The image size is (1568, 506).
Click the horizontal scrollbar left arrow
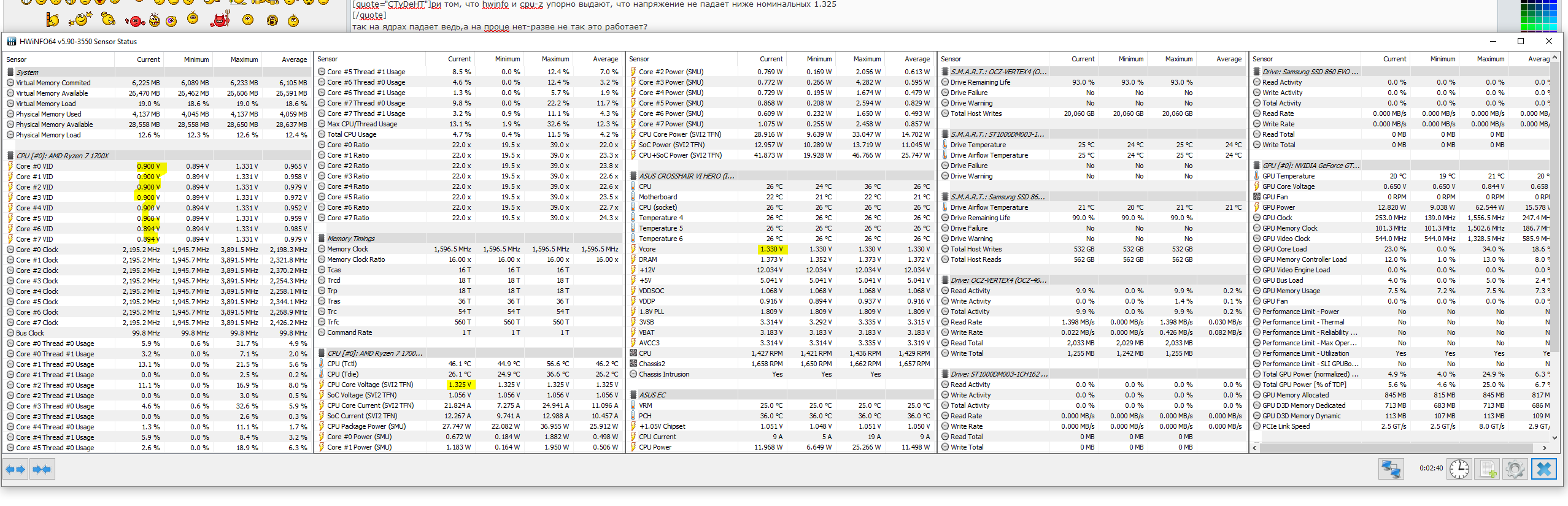click(x=1255, y=448)
